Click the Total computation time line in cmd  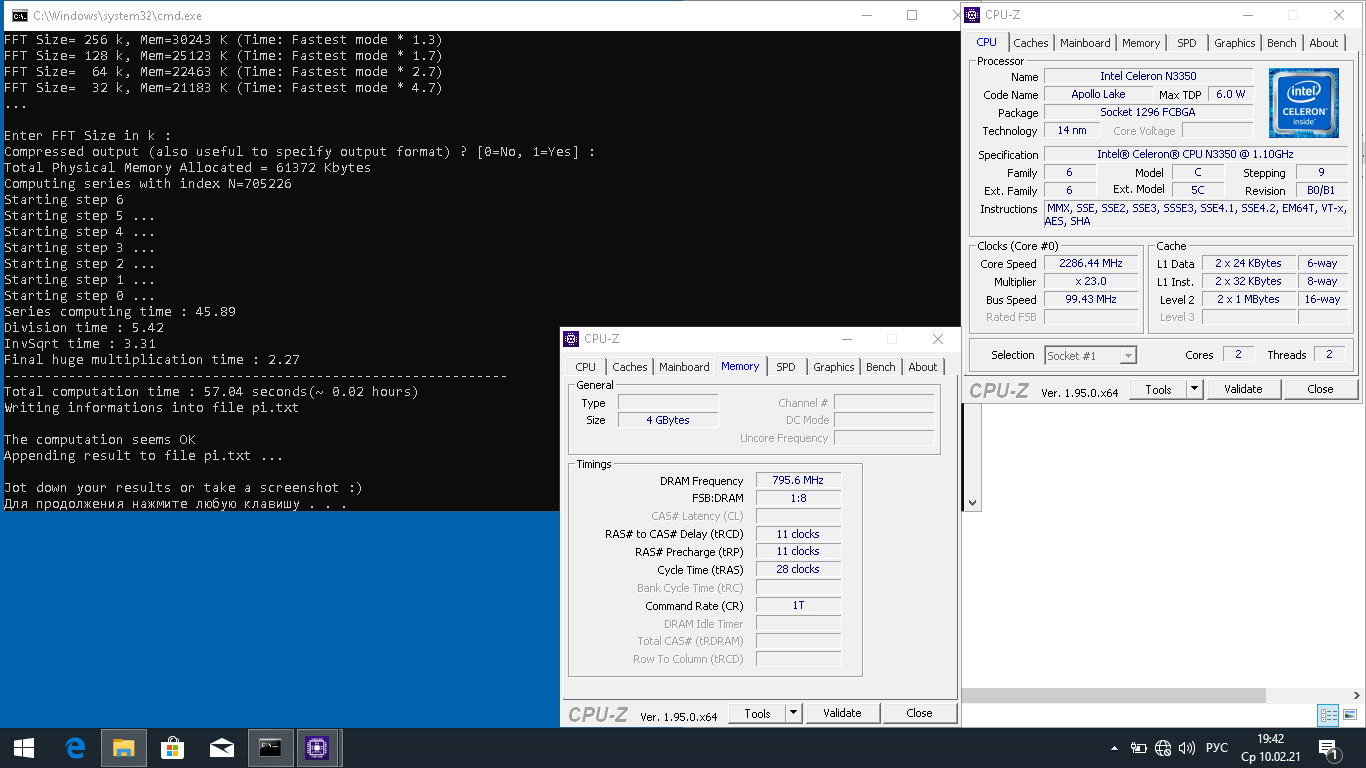[212, 391]
